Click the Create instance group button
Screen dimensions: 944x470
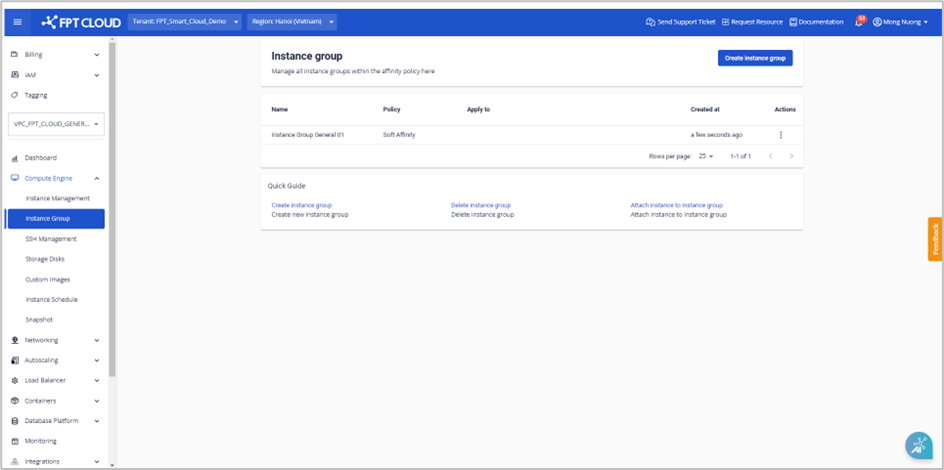click(754, 58)
